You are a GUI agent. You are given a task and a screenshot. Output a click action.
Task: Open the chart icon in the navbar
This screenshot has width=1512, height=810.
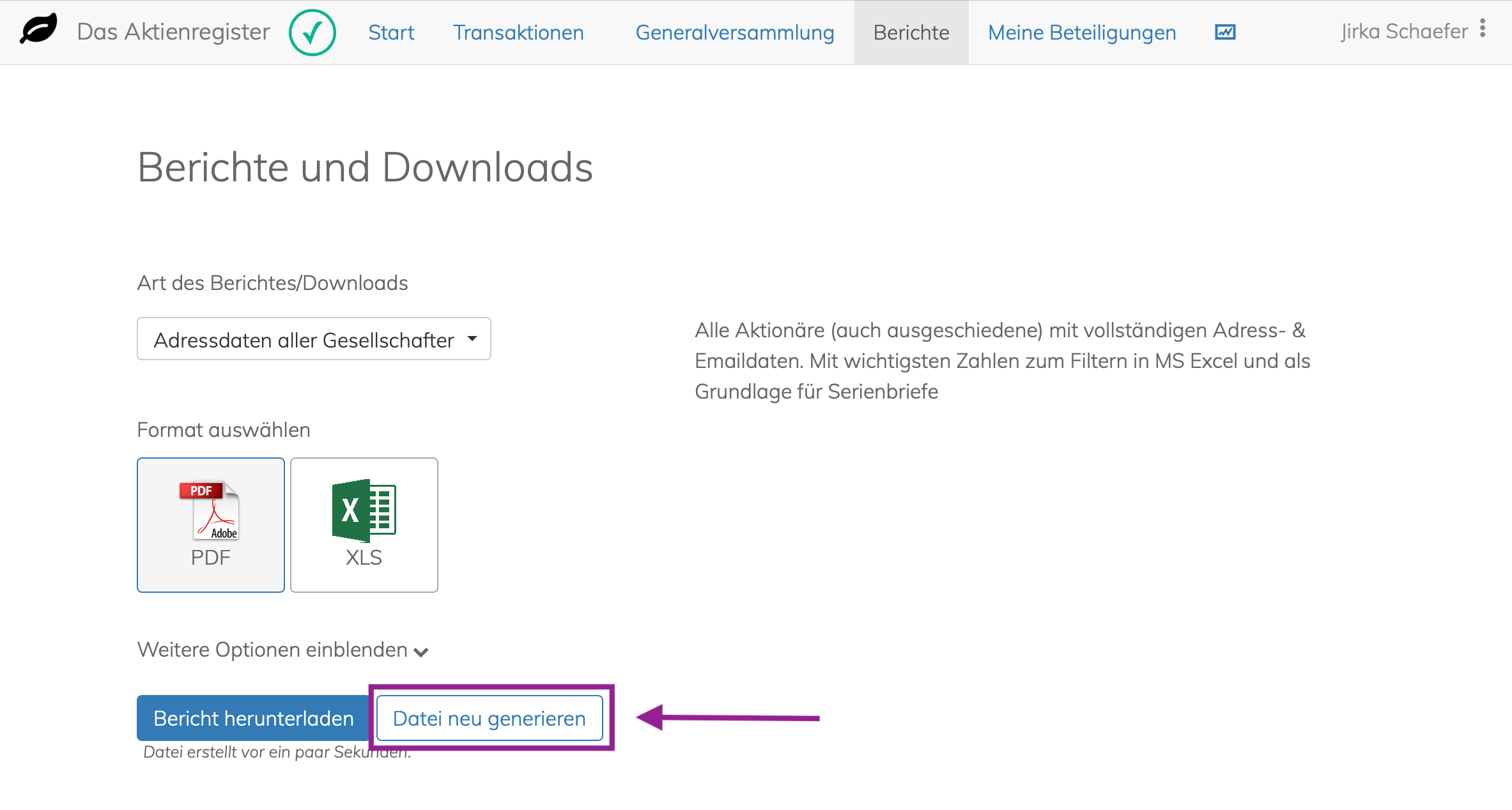[1225, 32]
